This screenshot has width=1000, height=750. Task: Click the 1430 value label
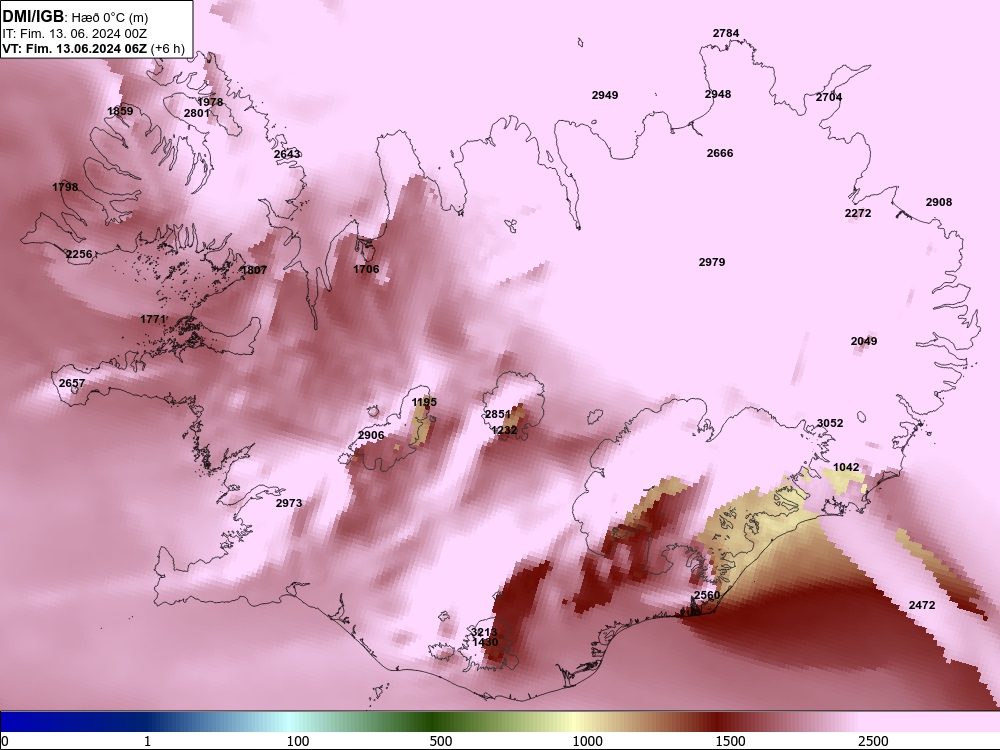pos(485,642)
